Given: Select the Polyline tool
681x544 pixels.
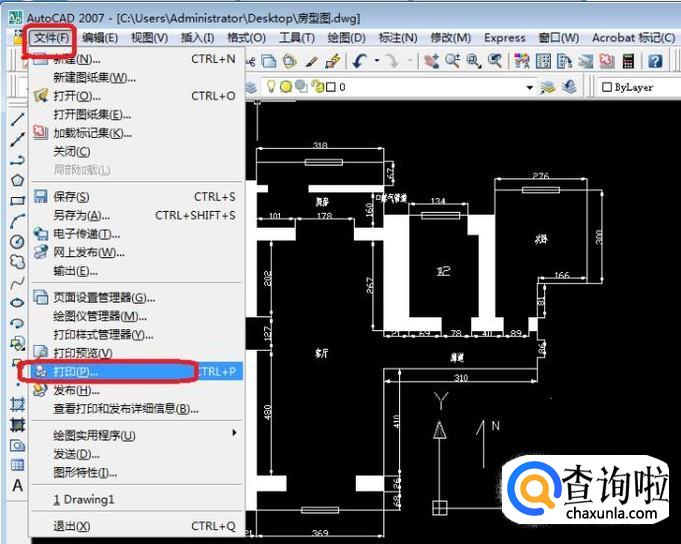Looking at the screenshot, I should pos(17,160).
